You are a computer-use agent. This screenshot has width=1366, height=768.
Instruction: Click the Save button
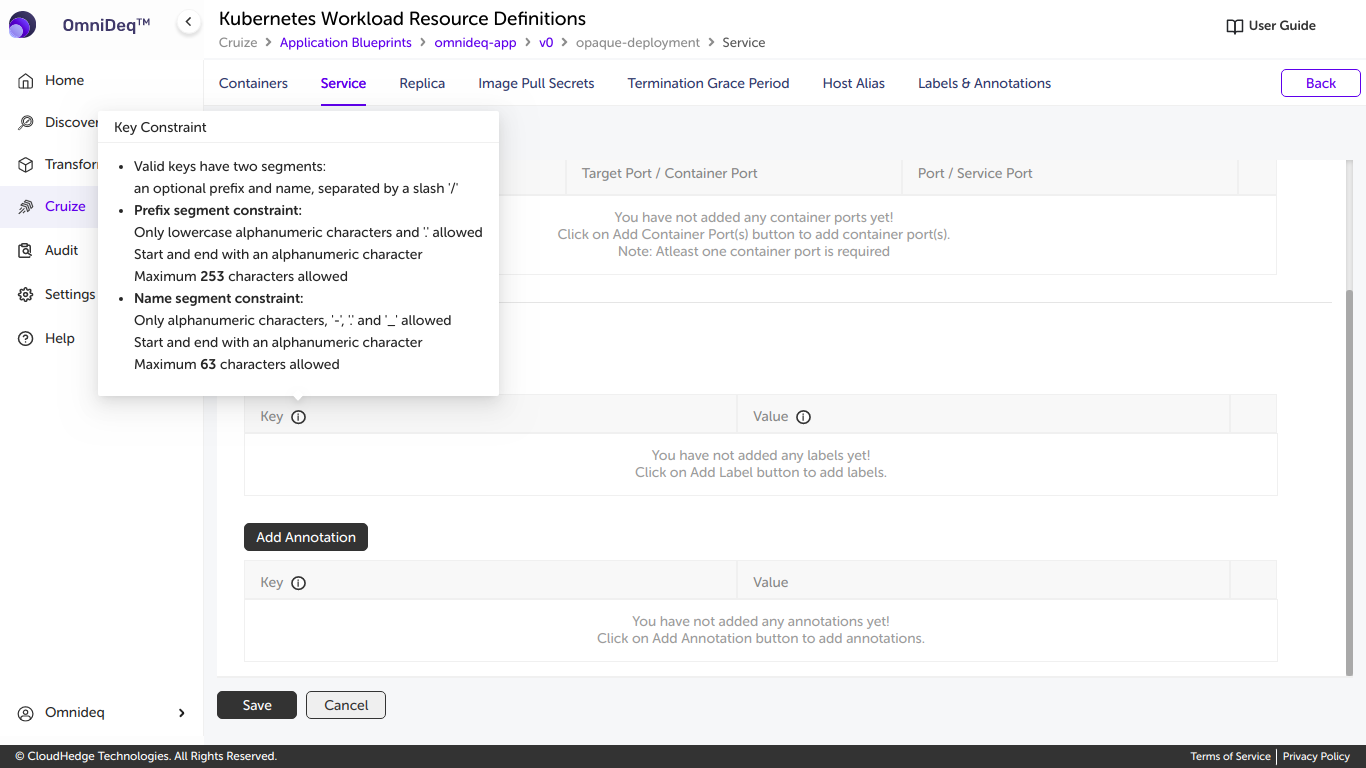point(257,705)
